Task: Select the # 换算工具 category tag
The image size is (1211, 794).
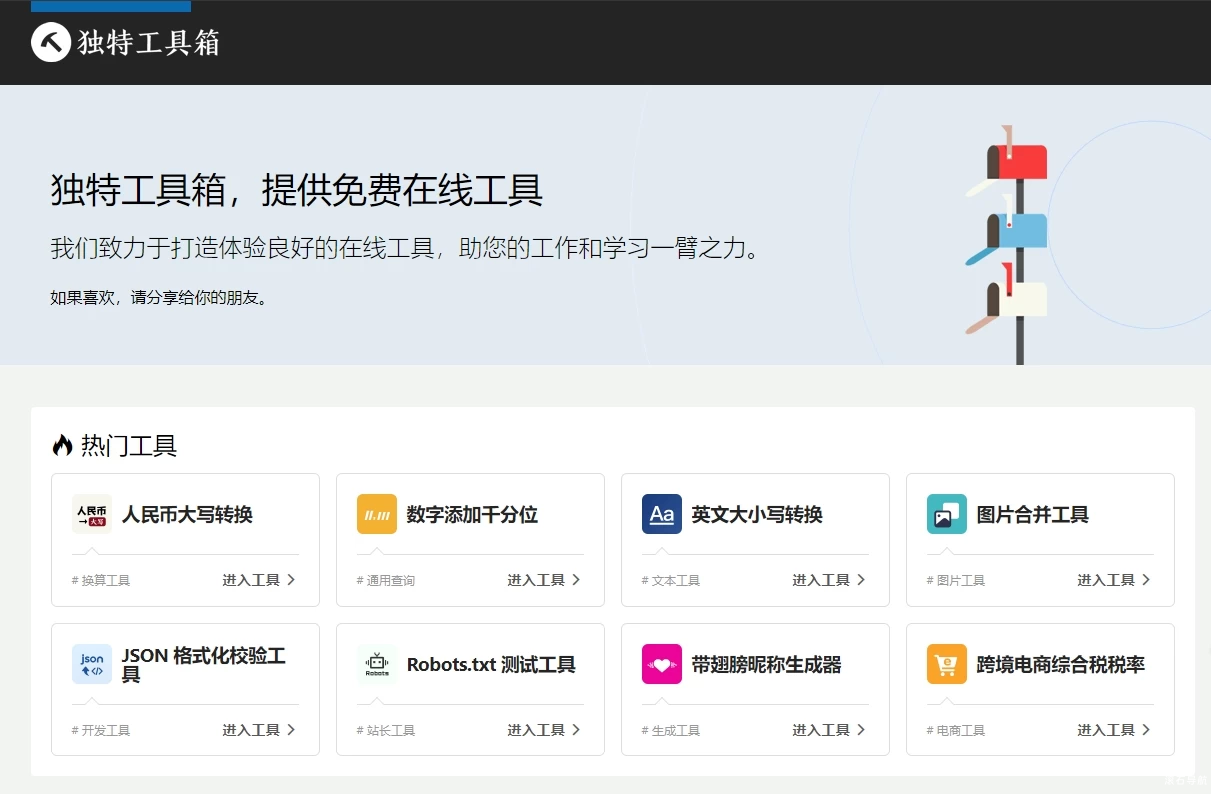Action: (x=101, y=581)
